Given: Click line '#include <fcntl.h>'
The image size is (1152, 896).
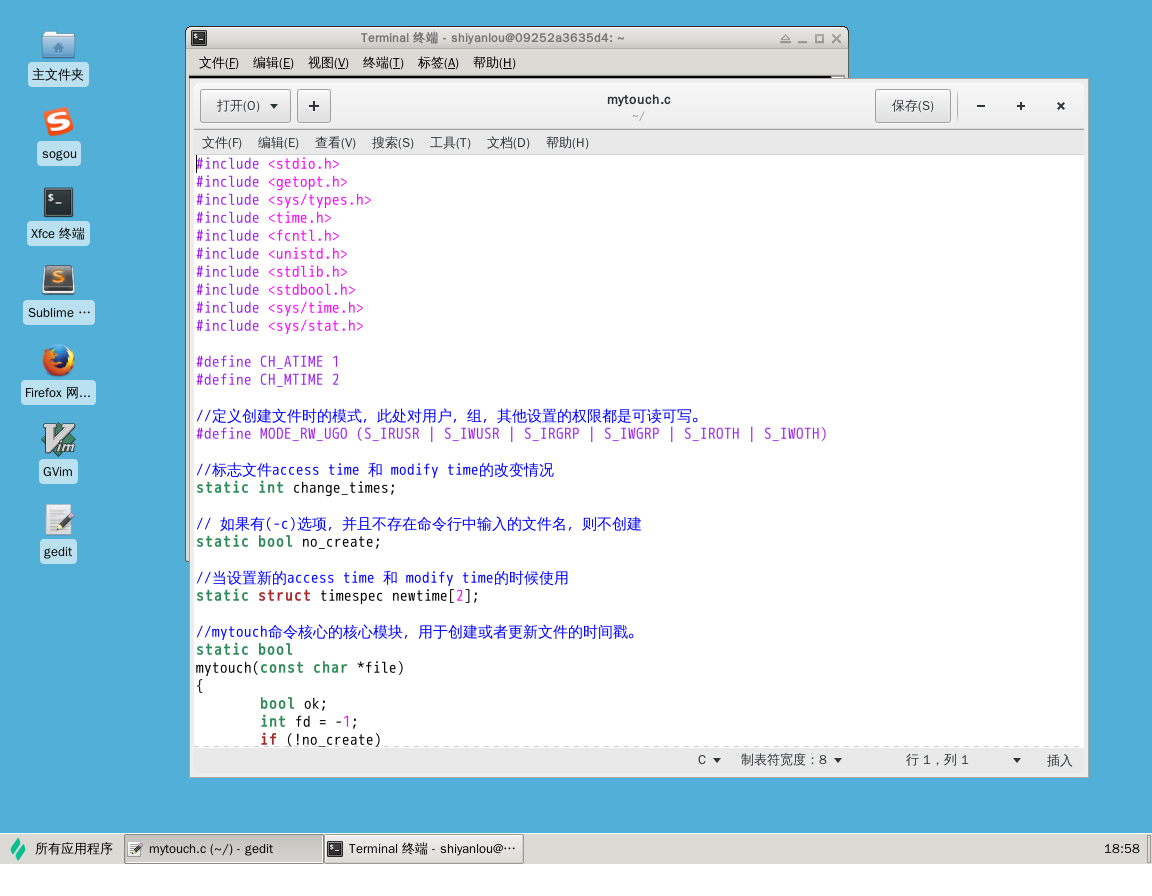Looking at the screenshot, I should (x=267, y=236).
